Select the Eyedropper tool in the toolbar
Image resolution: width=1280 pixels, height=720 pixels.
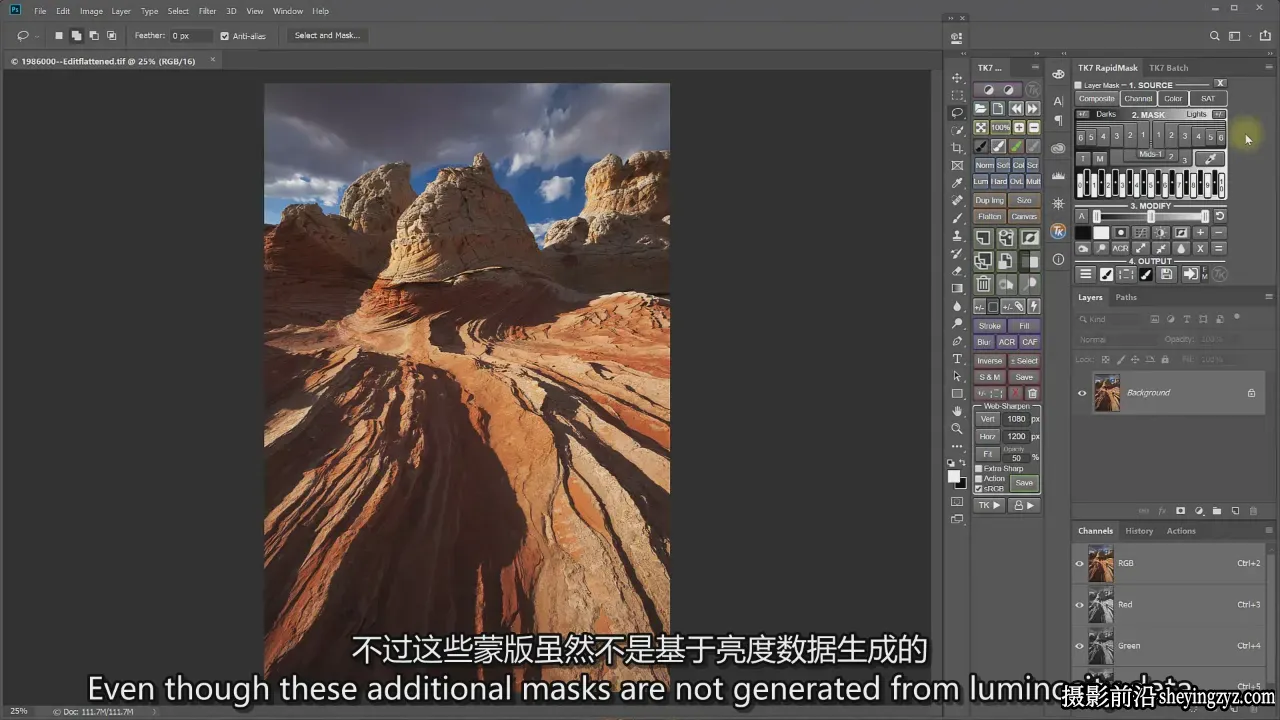(957, 183)
